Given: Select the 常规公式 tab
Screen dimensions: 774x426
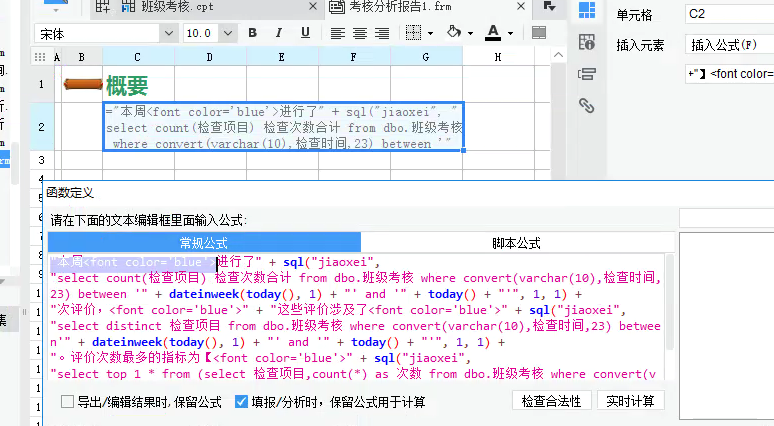Looking at the screenshot, I should pos(204,243).
